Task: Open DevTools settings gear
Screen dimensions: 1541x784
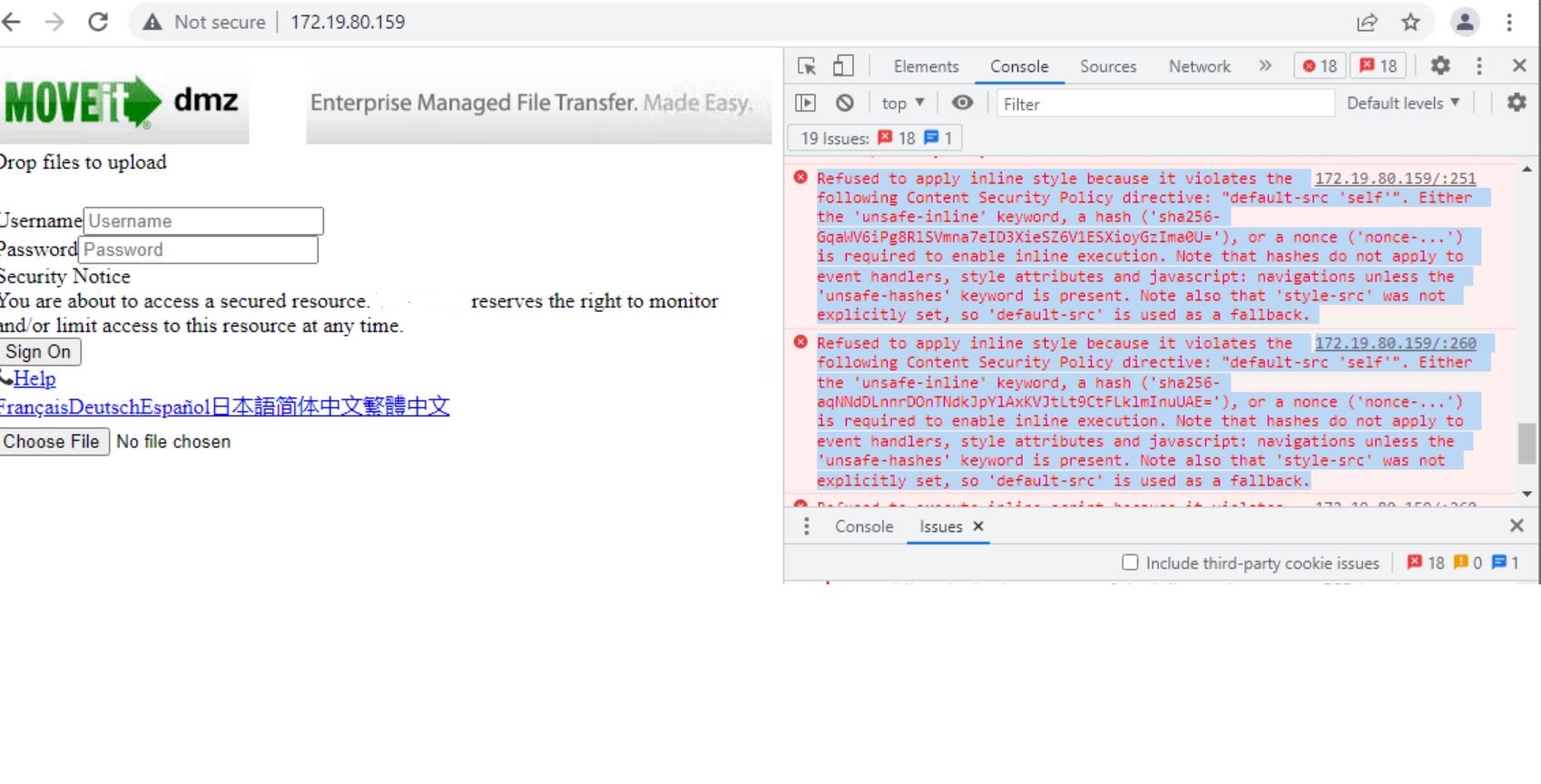Action: (x=1440, y=65)
